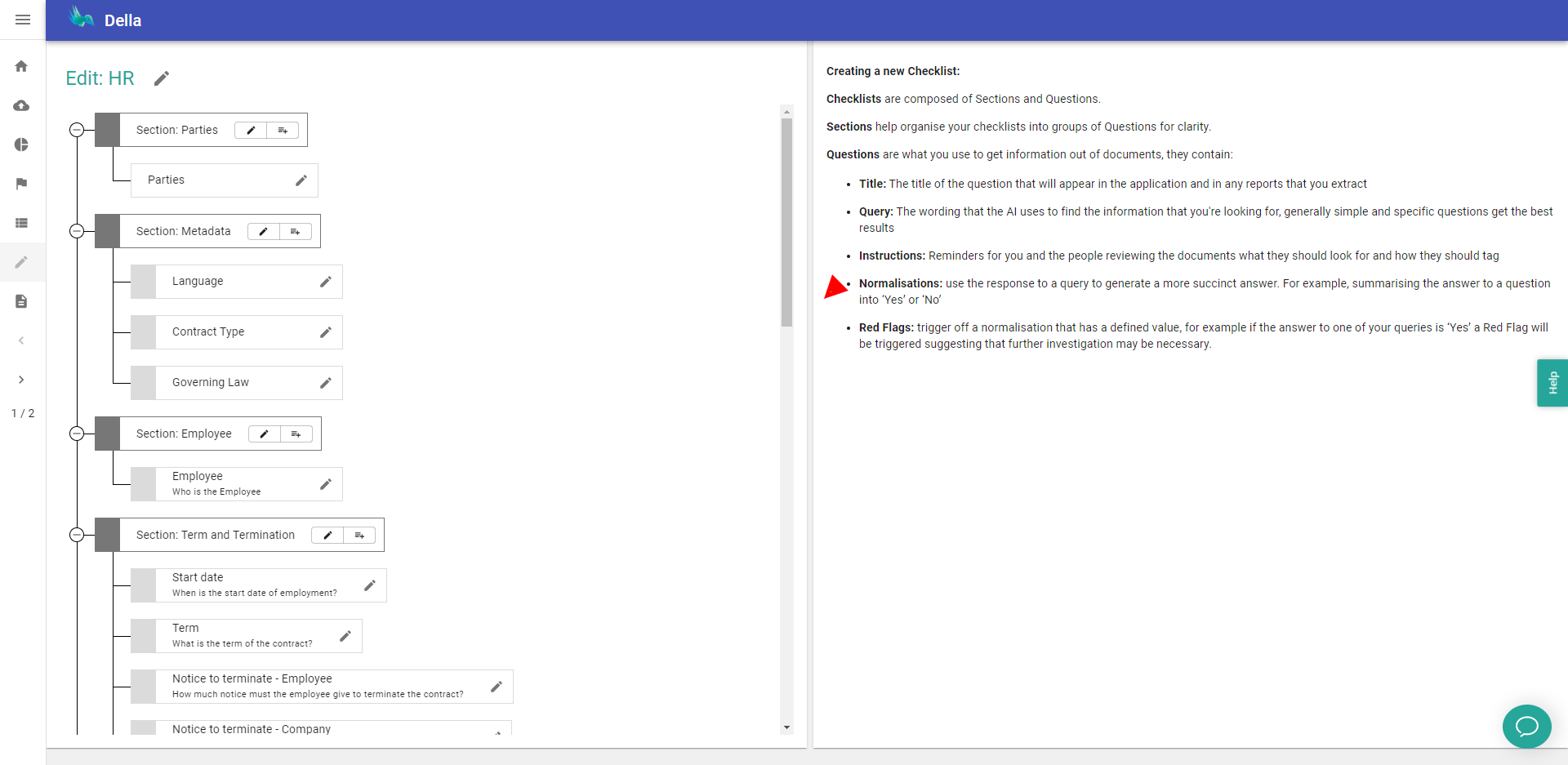Select the 'Section: Metadata' label

coord(184,231)
